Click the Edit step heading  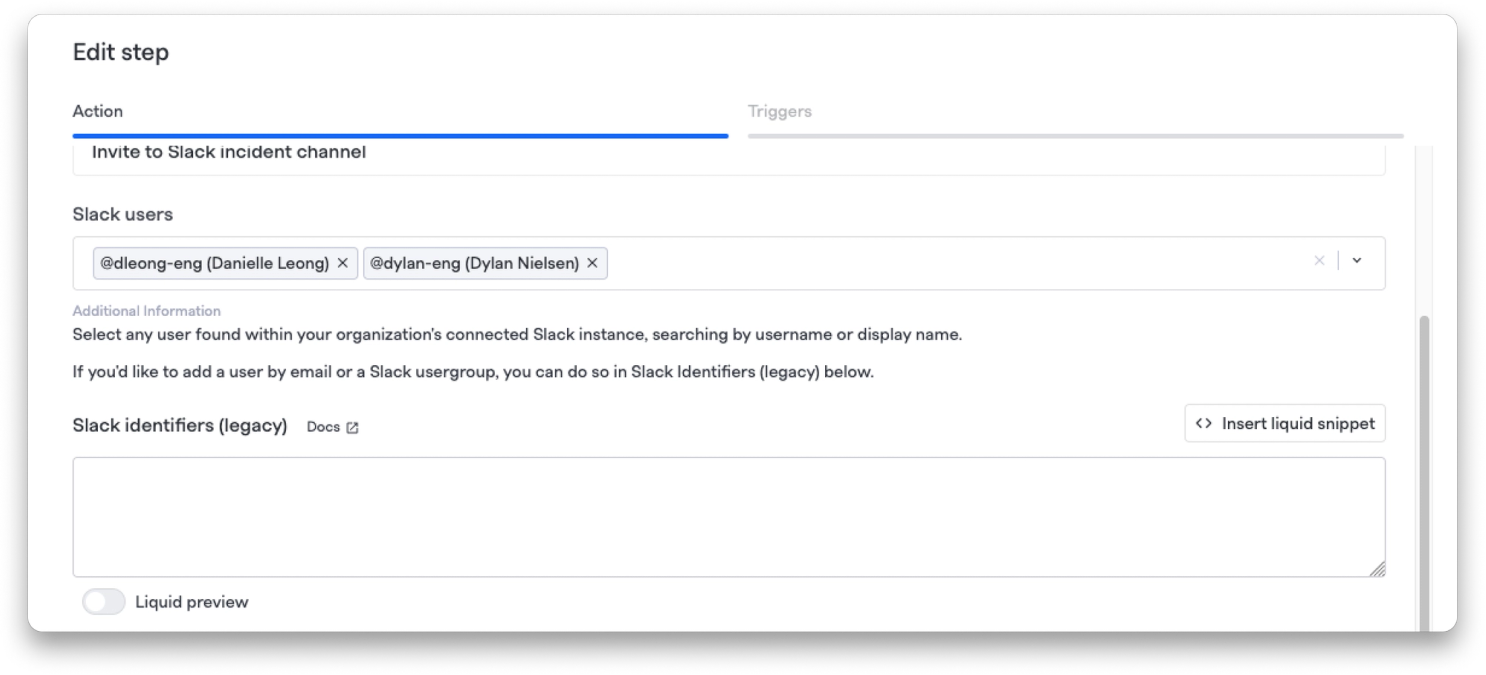pos(121,53)
